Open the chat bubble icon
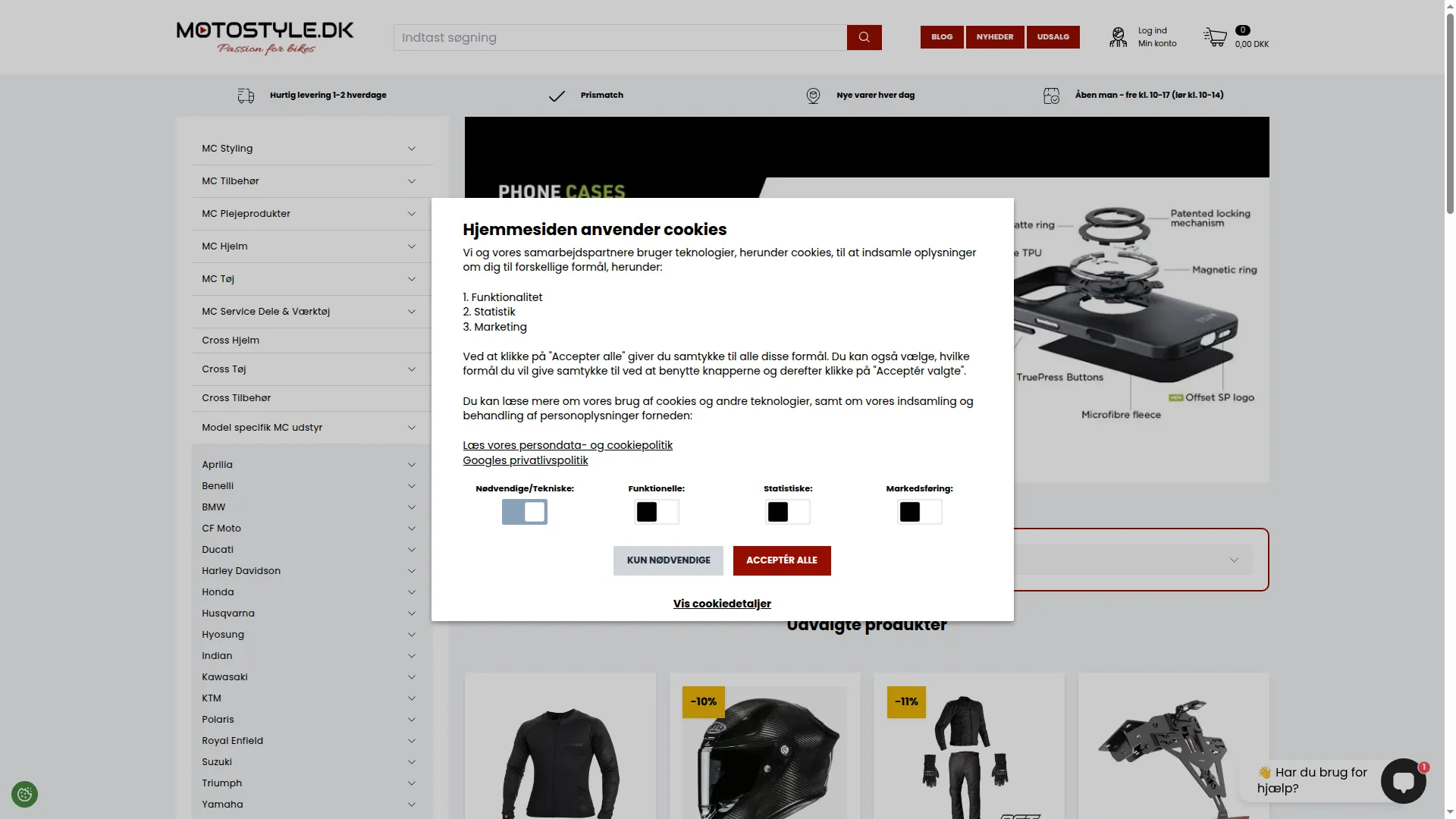Image resolution: width=1456 pixels, height=819 pixels. tap(1403, 781)
